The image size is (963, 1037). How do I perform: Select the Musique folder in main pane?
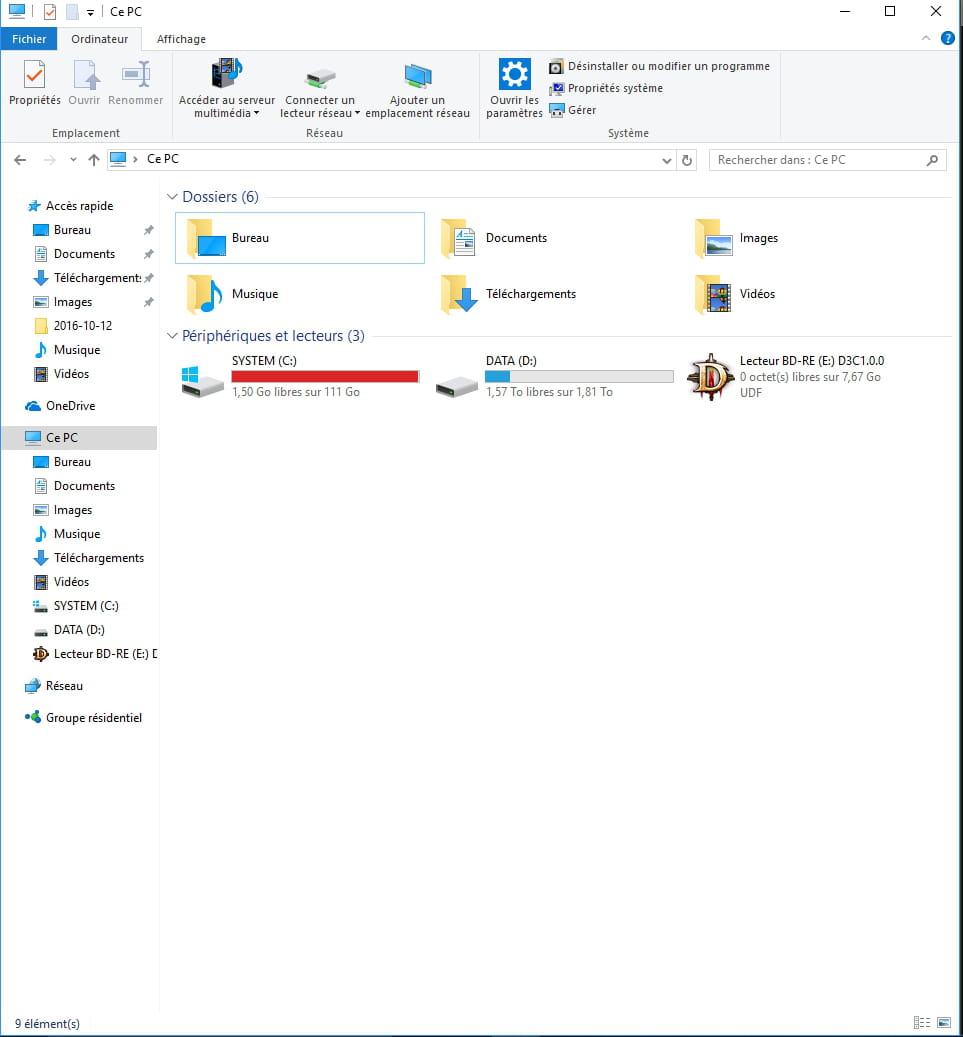point(232,294)
